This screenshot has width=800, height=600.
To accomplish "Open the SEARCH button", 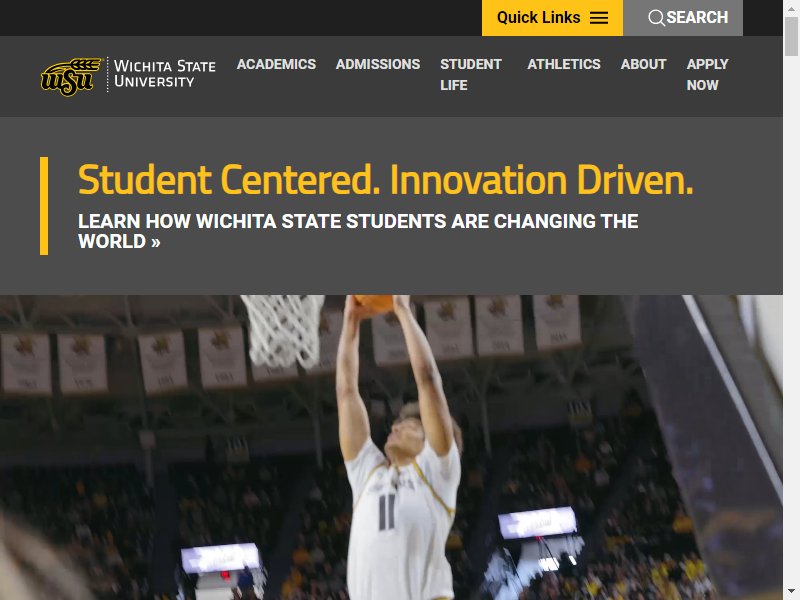I will [x=683, y=18].
